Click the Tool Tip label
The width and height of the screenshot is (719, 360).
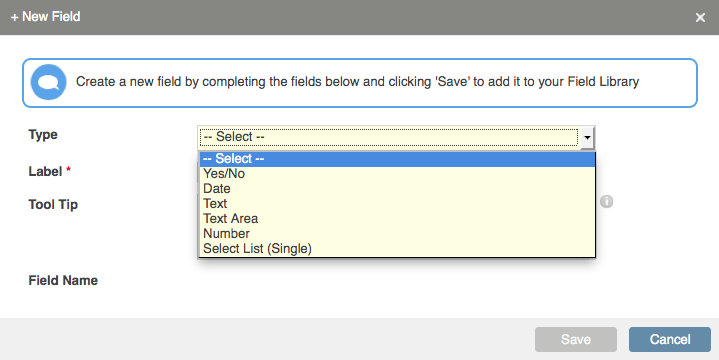(53, 205)
